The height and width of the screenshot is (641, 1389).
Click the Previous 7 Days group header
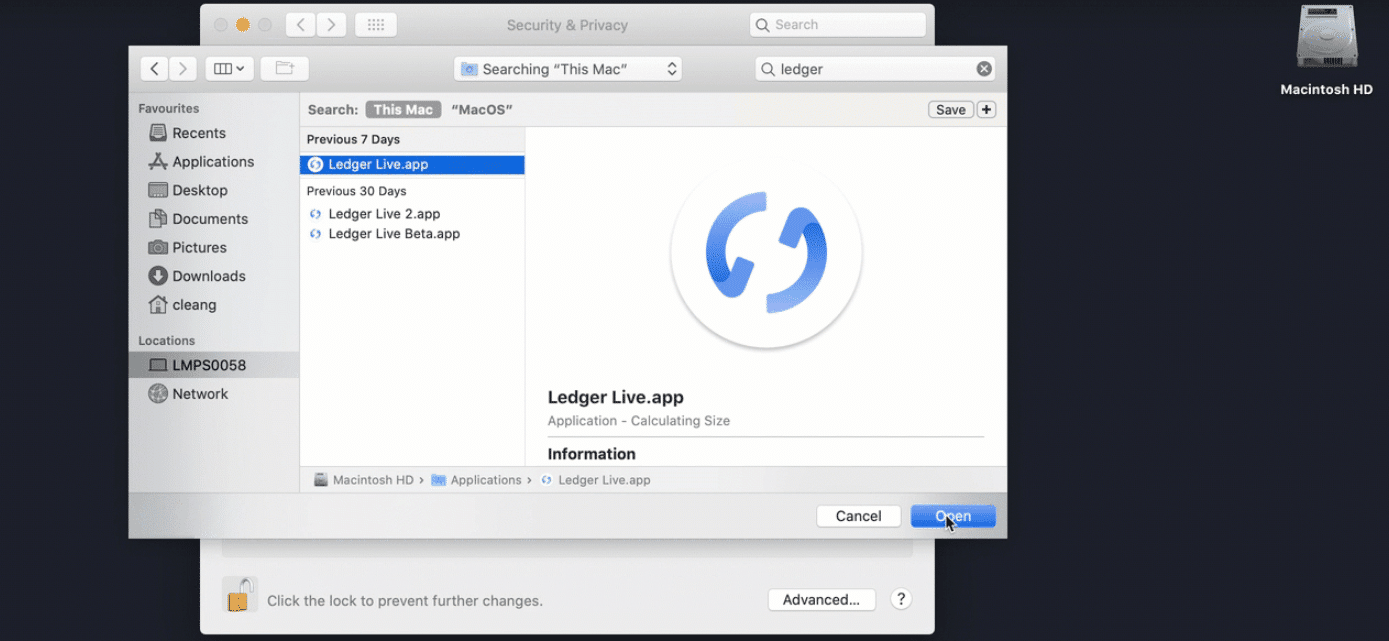tap(353, 140)
